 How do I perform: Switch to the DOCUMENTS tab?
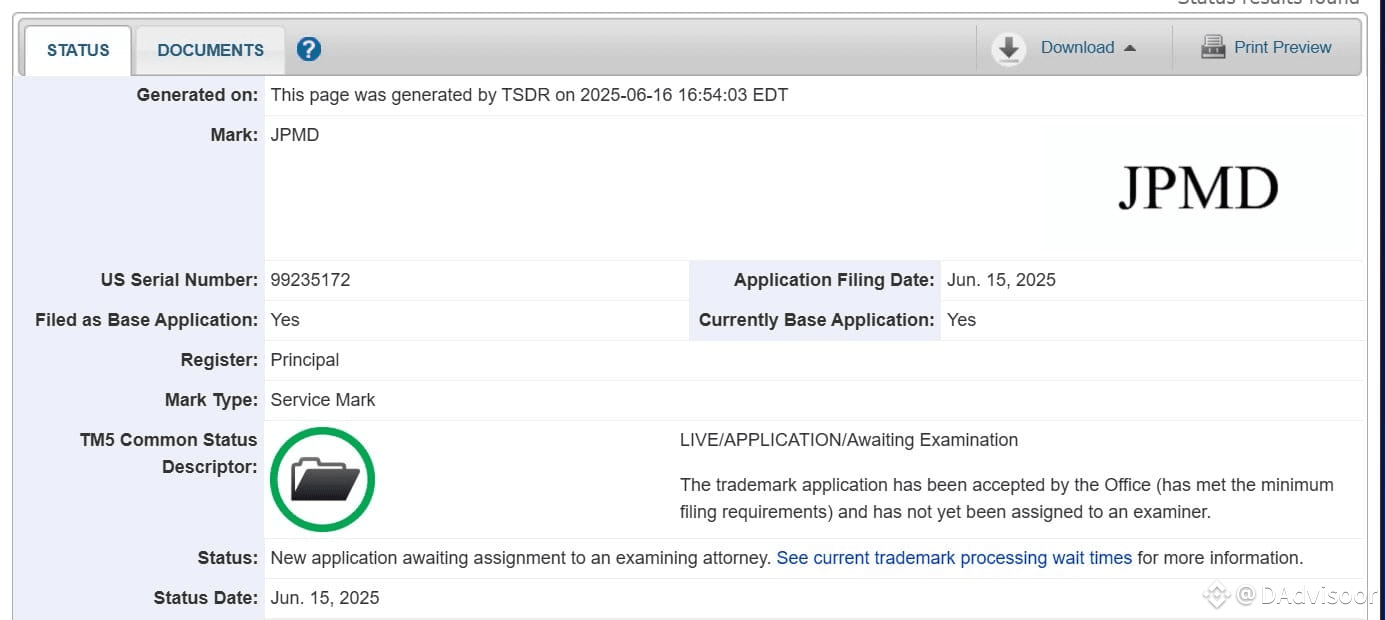[x=210, y=50]
